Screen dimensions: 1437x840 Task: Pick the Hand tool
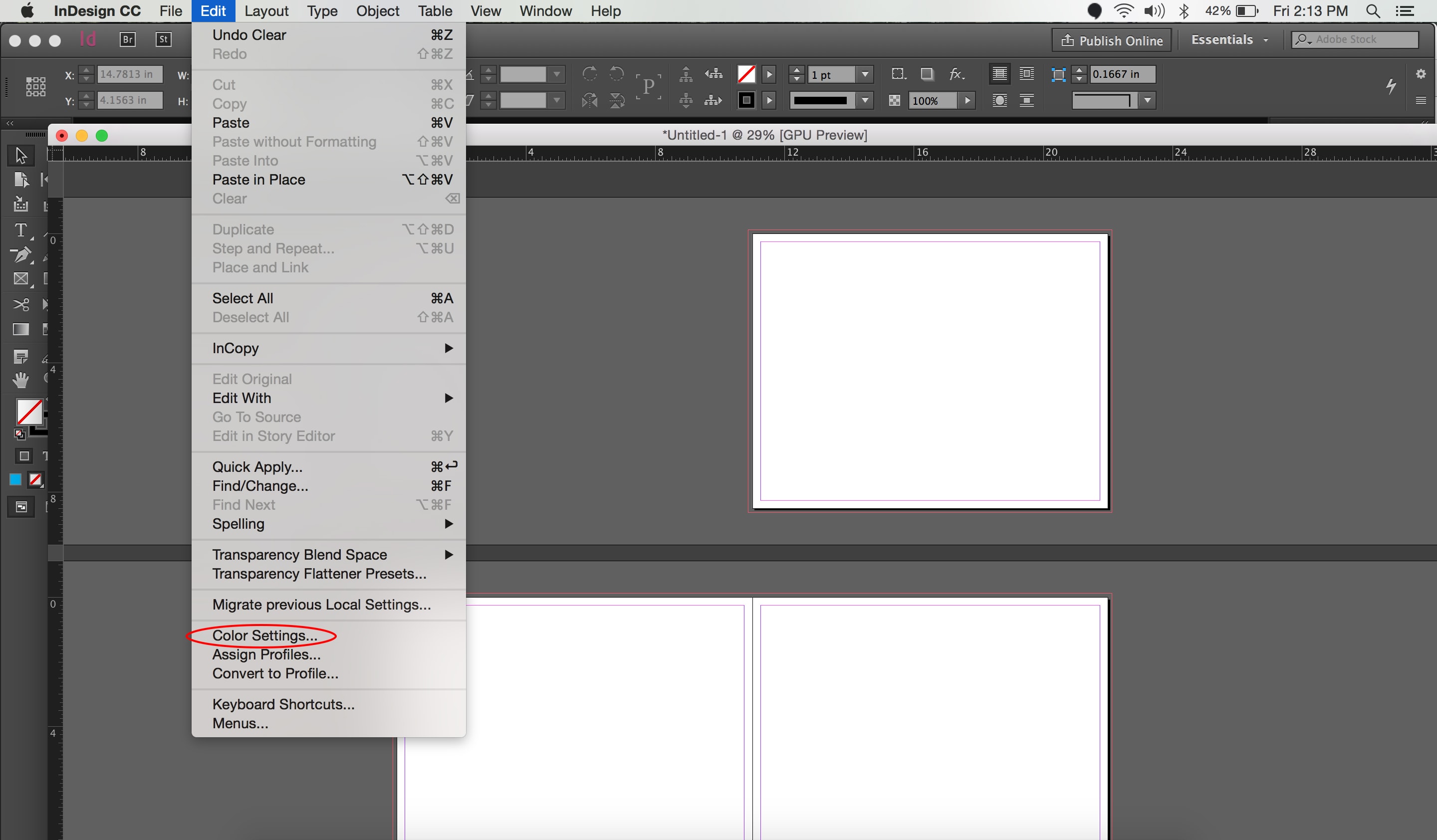click(20, 380)
